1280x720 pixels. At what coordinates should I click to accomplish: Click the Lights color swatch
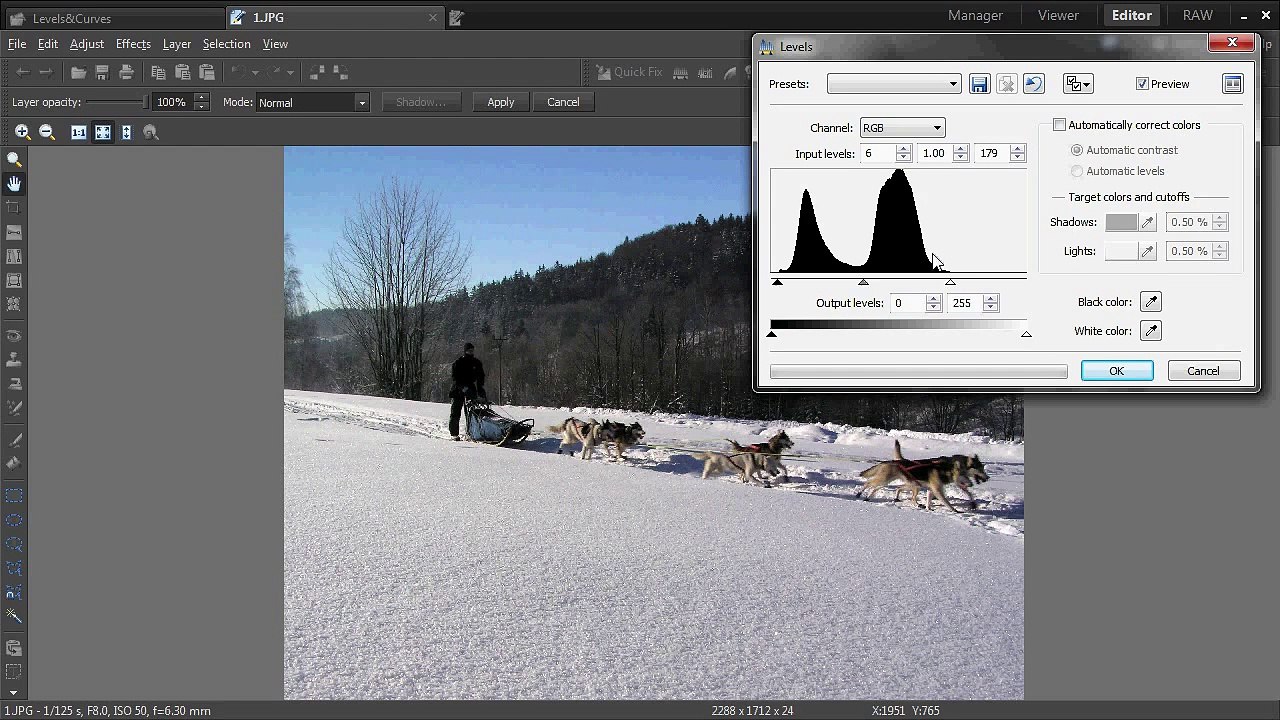(1121, 251)
